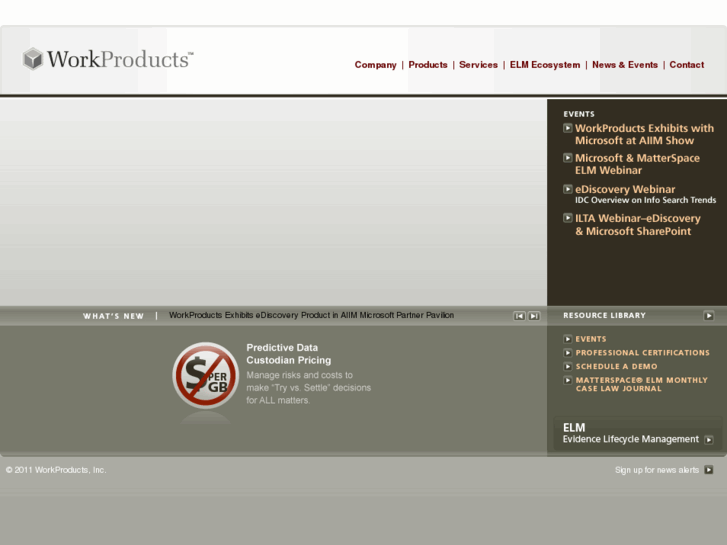Open the Events resource link
The width and height of the screenshot is (727, 545).
(591, 339)
